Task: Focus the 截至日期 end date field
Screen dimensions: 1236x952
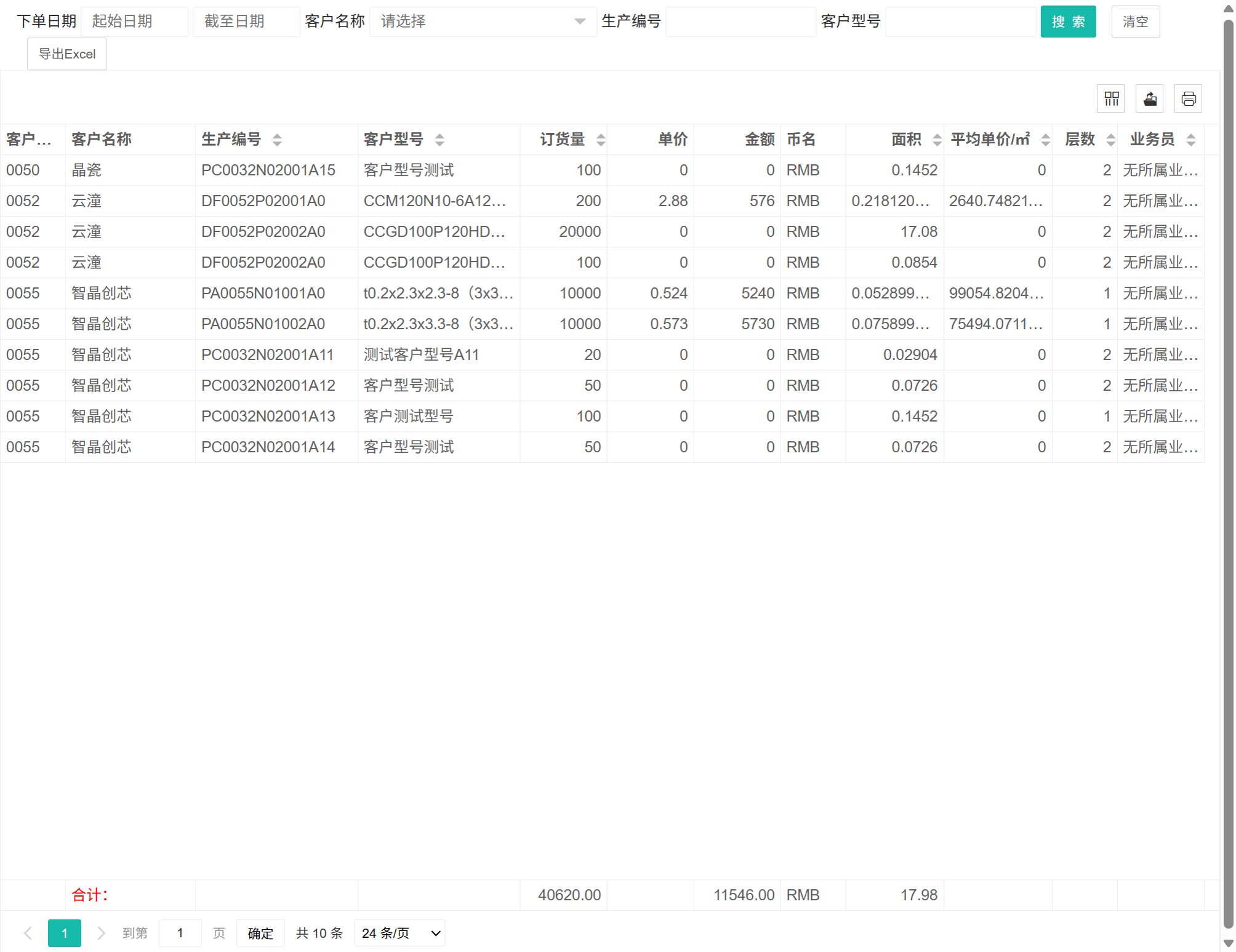Action: point(246,22)
